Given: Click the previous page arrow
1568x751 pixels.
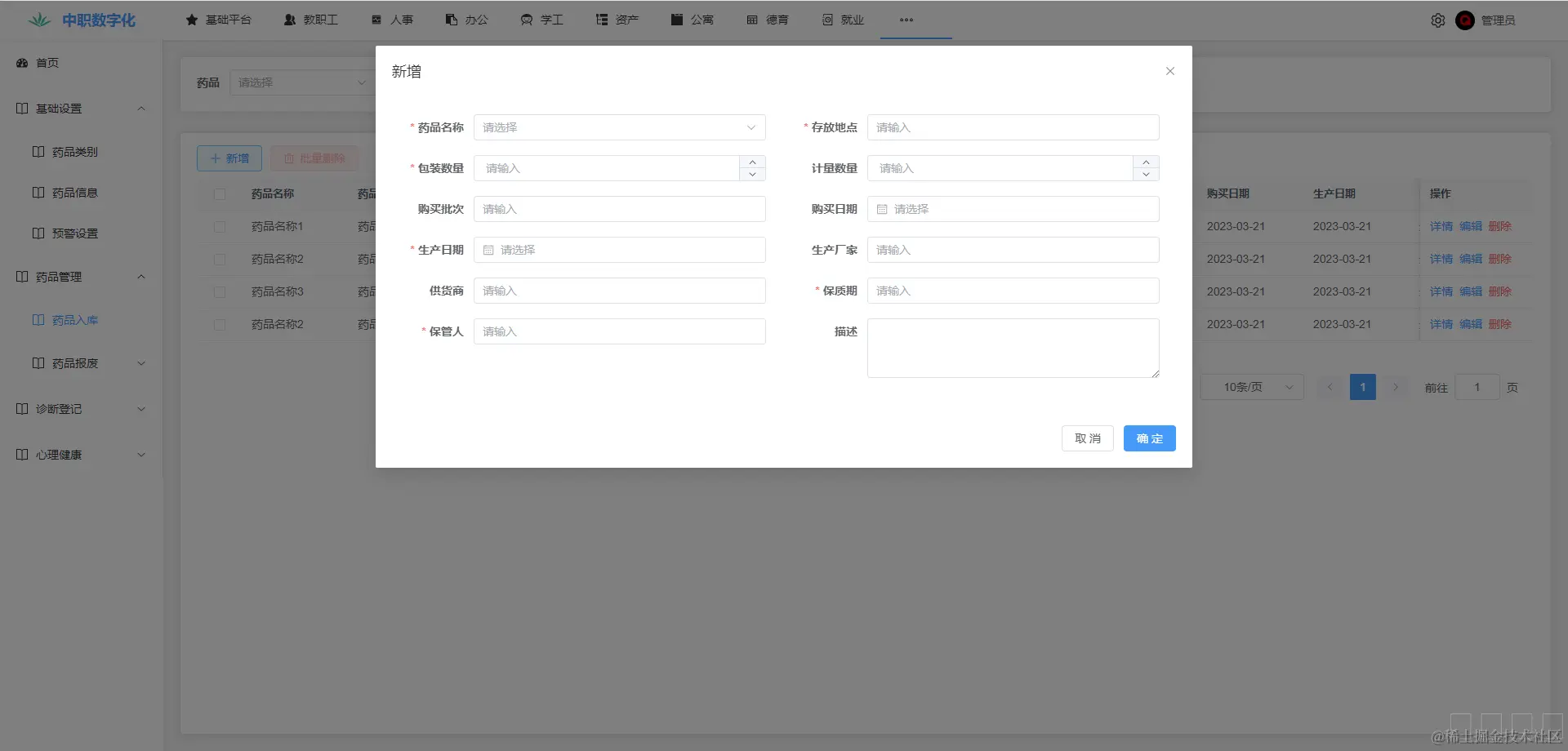Looking at the screenshot, I should pyautogui.click(x=1330, y=387).
